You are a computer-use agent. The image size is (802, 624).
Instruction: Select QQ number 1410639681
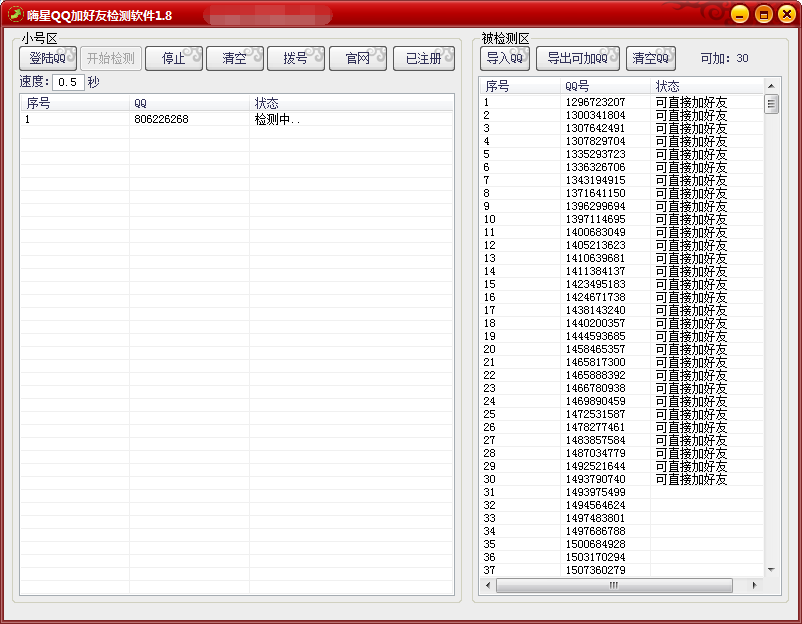click(x=595, y=258)
